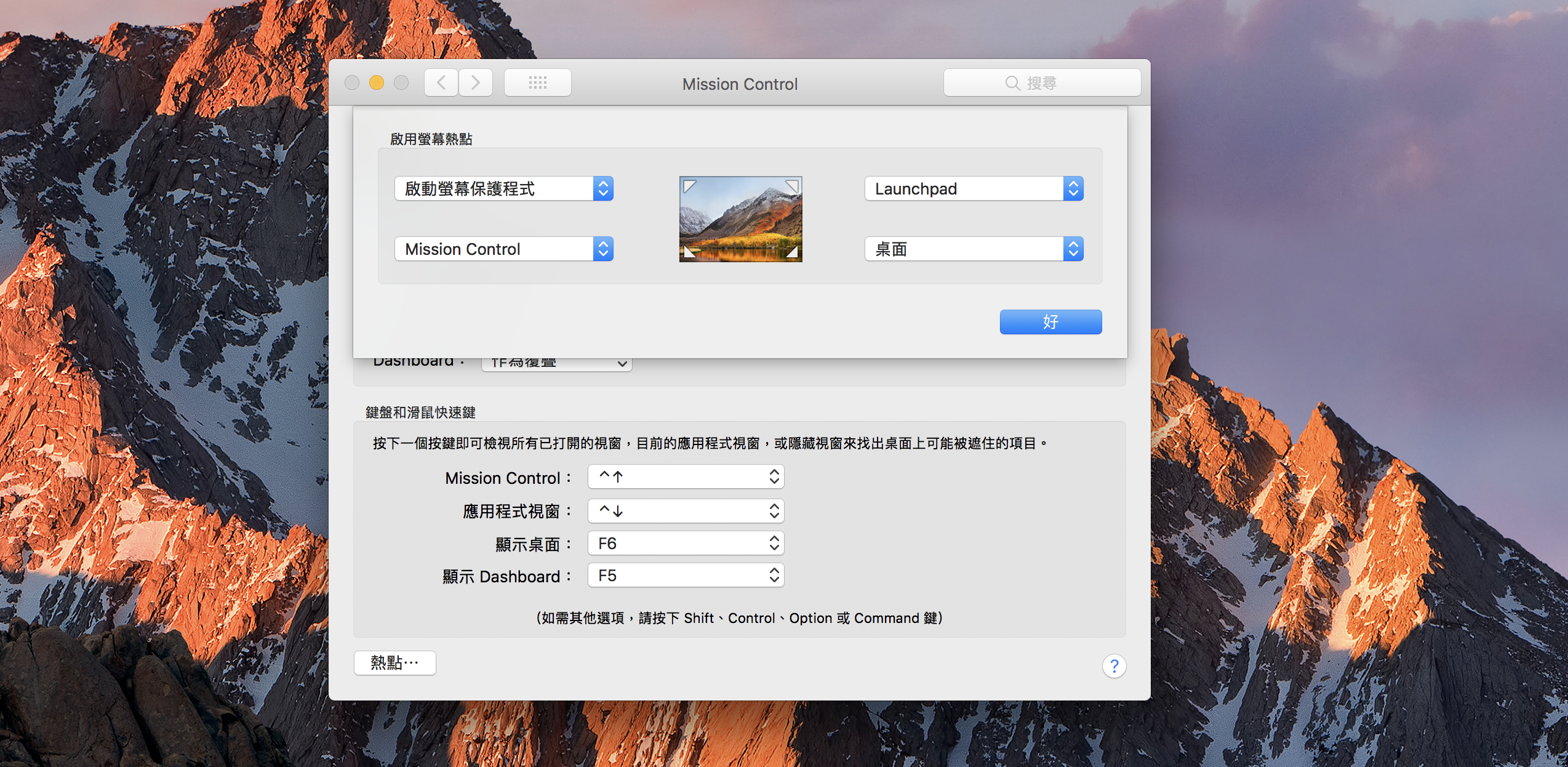Show all preferences via the grid icon

[x=538, y=82]
